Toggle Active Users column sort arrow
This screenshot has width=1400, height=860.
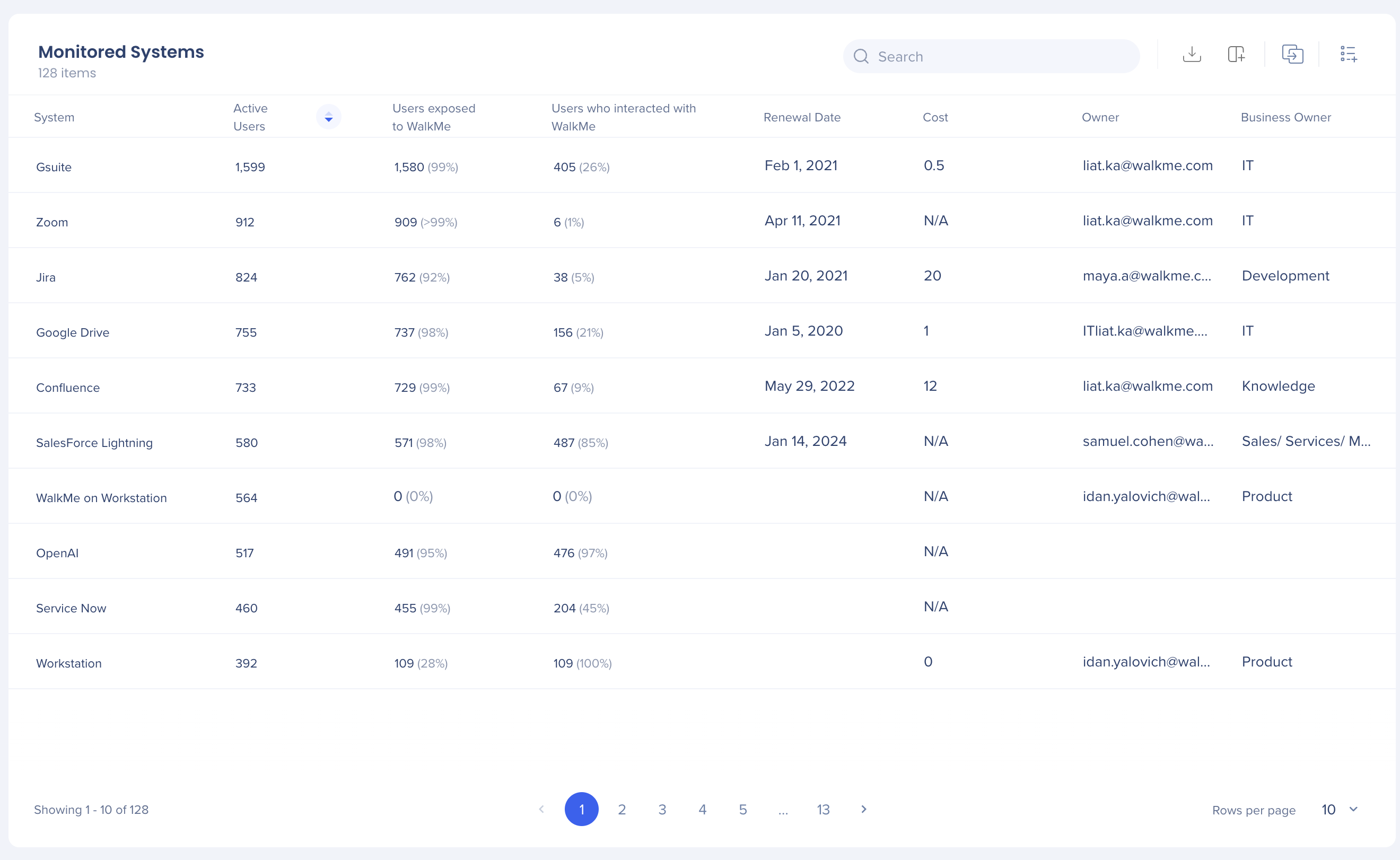(328, 117)
